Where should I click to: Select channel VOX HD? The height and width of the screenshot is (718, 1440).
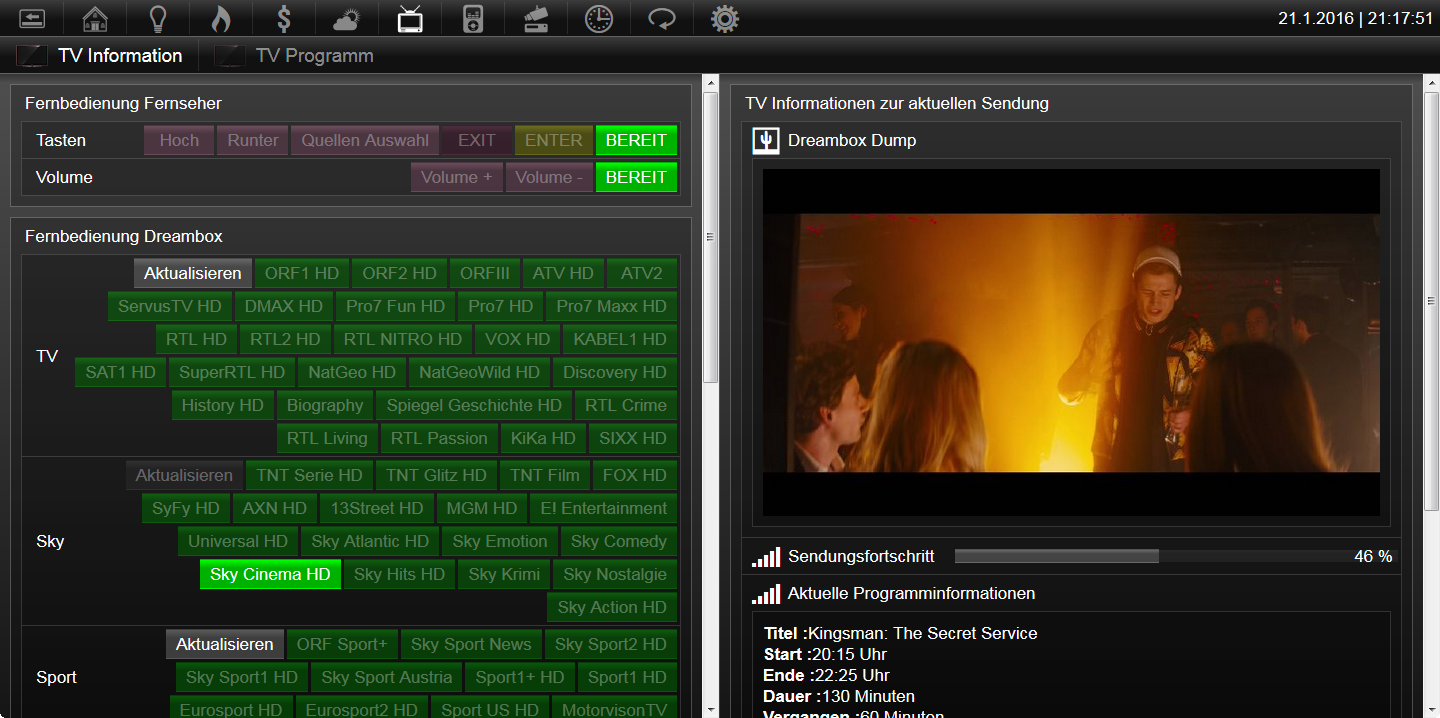click(518, 340)
